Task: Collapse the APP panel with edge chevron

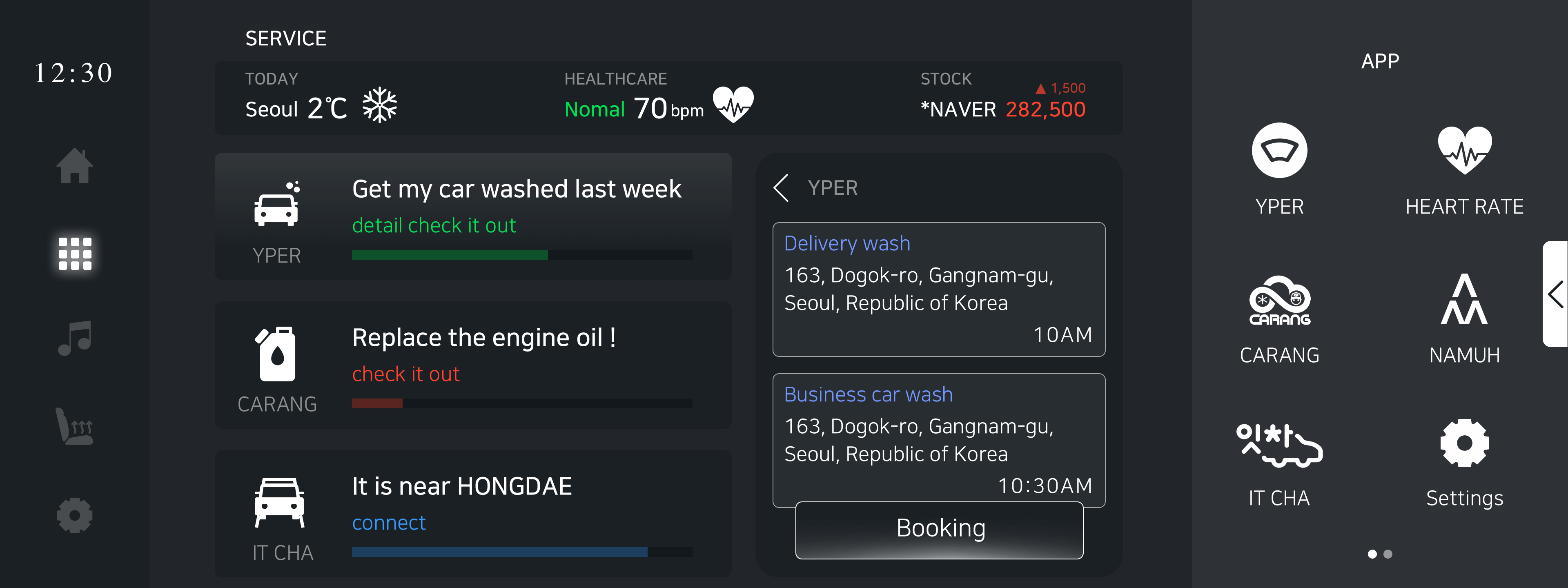Action: 1556,294
